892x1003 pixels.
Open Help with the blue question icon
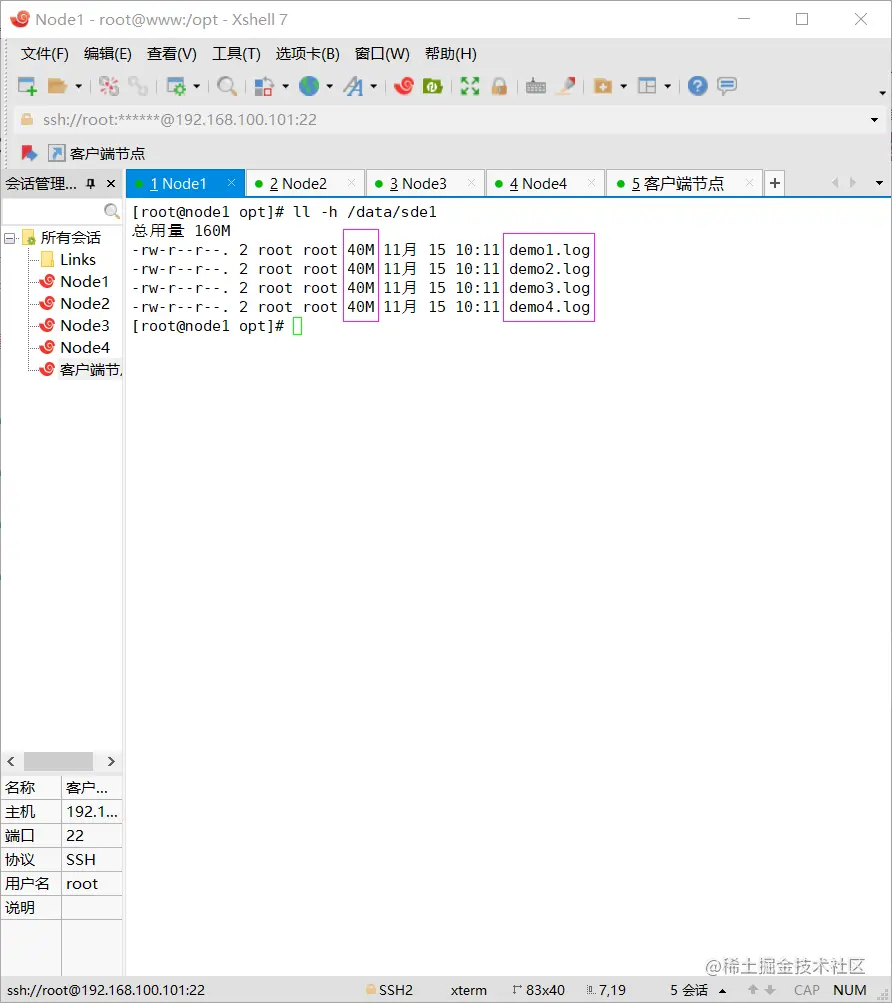697,86
